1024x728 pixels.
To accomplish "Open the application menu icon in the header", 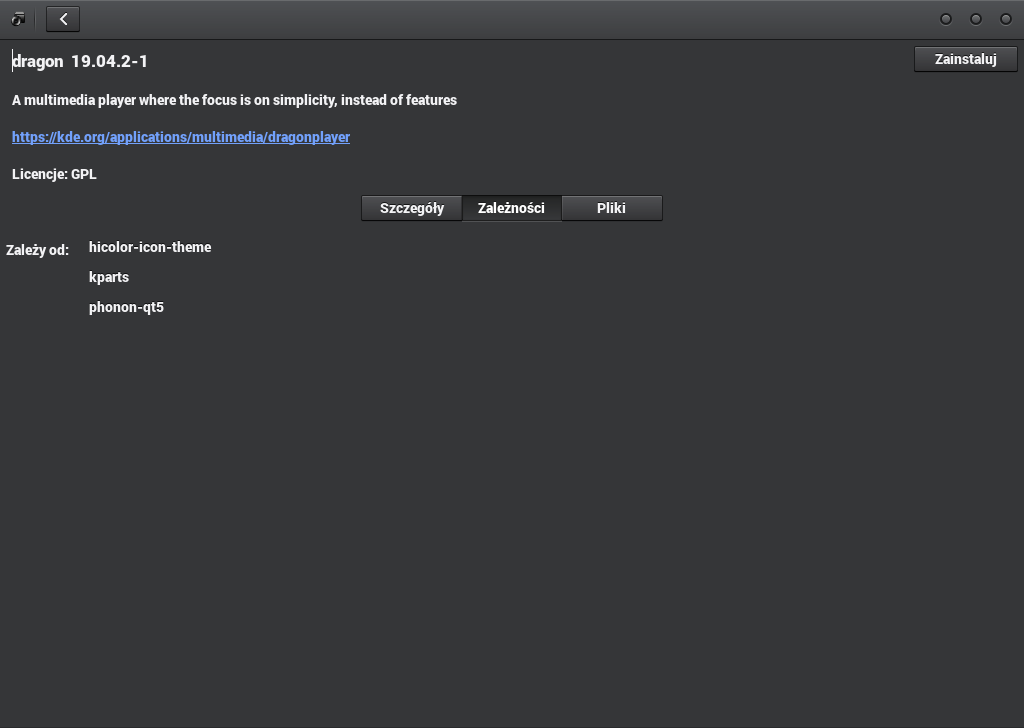I will 18,19.
